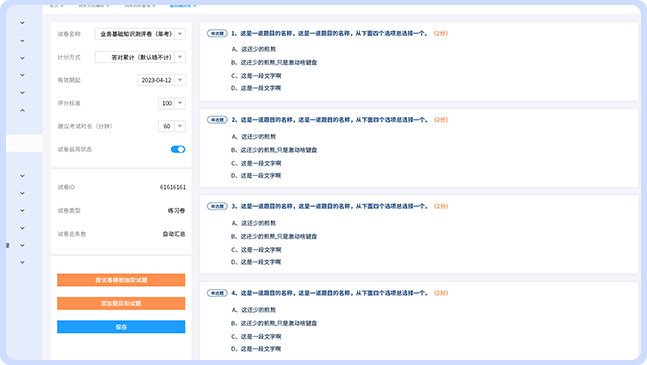Click the 单选题 tag on question 1

[217, 33]
